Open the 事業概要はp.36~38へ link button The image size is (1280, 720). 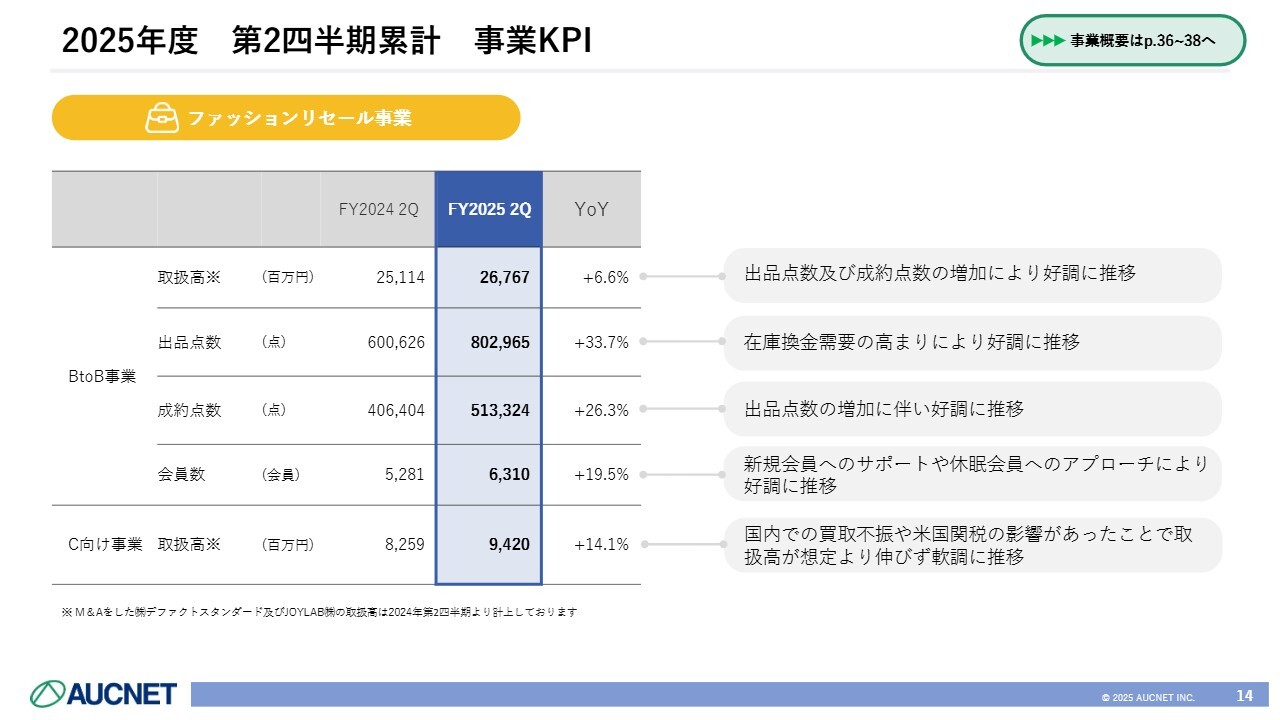click(1133, 41)
